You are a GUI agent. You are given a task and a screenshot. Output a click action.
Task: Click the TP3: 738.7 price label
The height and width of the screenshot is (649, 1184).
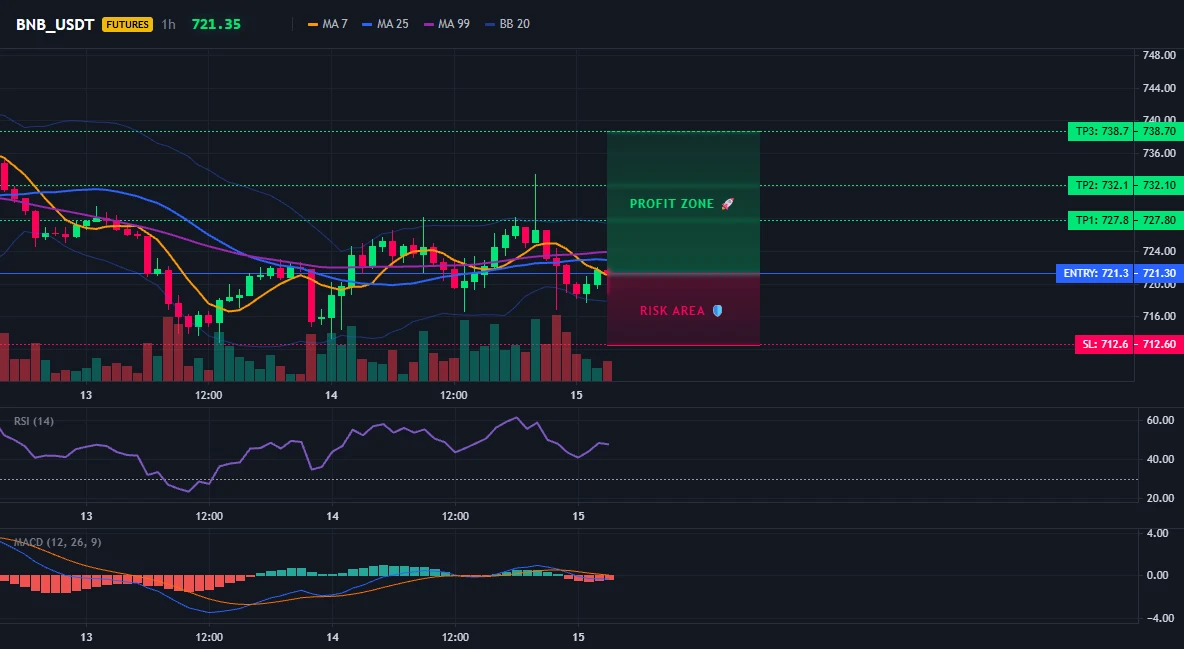point(1100,131)
